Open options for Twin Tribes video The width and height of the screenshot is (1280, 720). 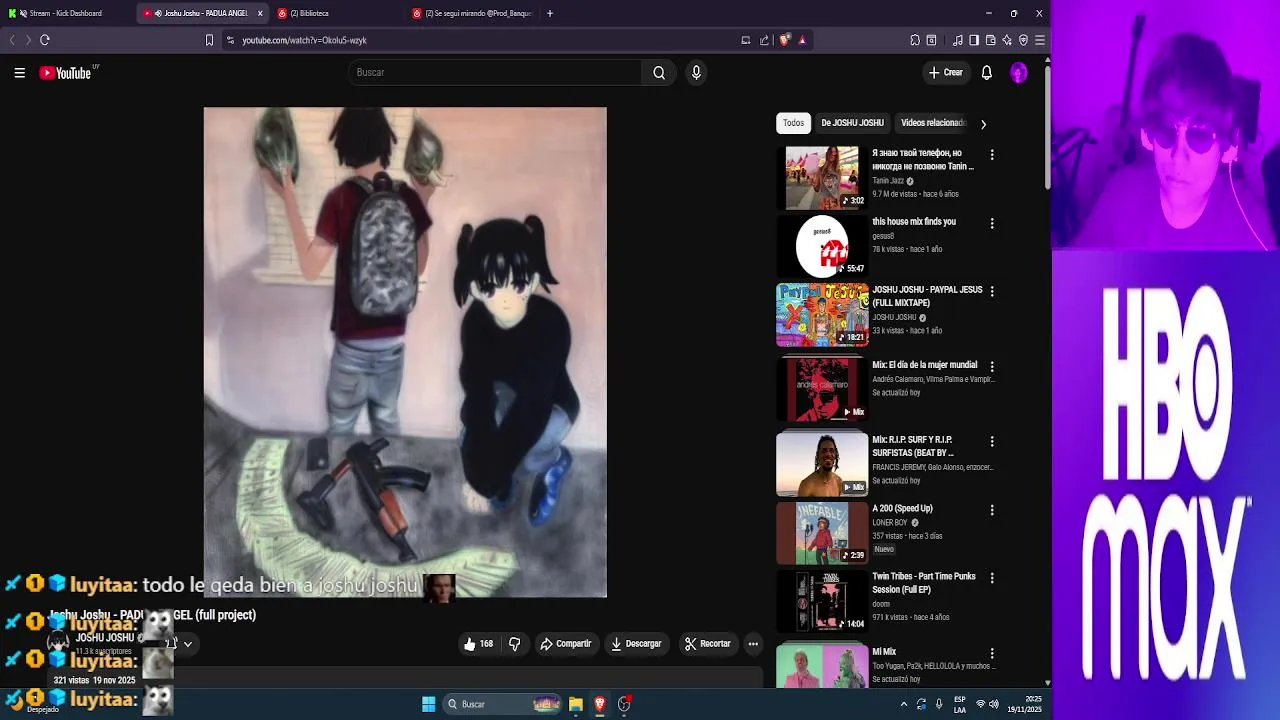[992, 578]
